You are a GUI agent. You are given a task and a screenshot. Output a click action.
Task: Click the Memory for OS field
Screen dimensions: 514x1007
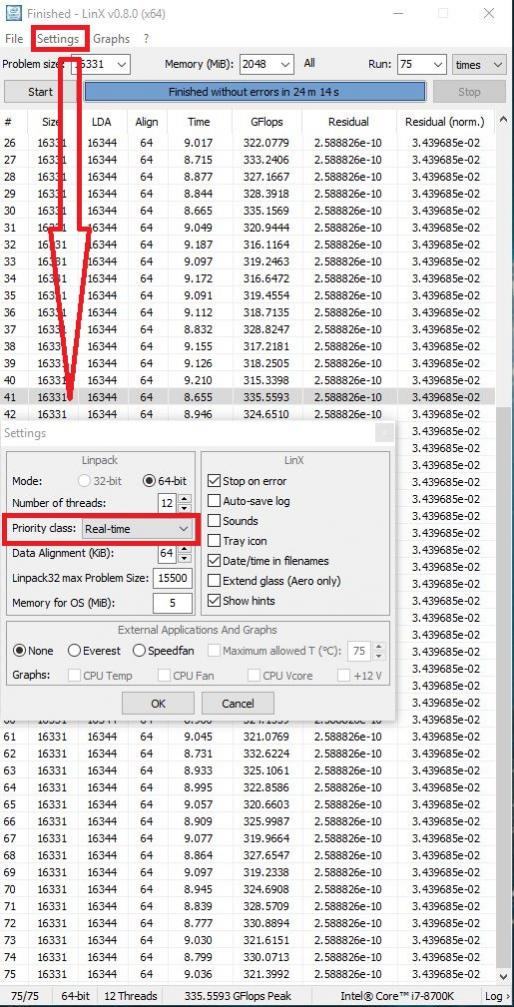point(172,603)
